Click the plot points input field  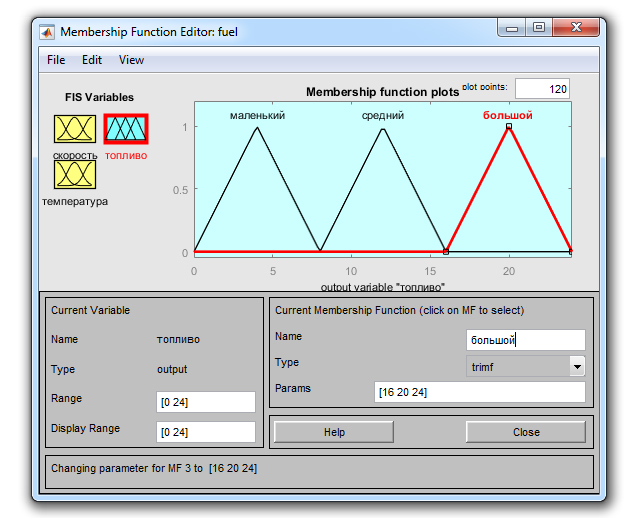pos(543,90)
